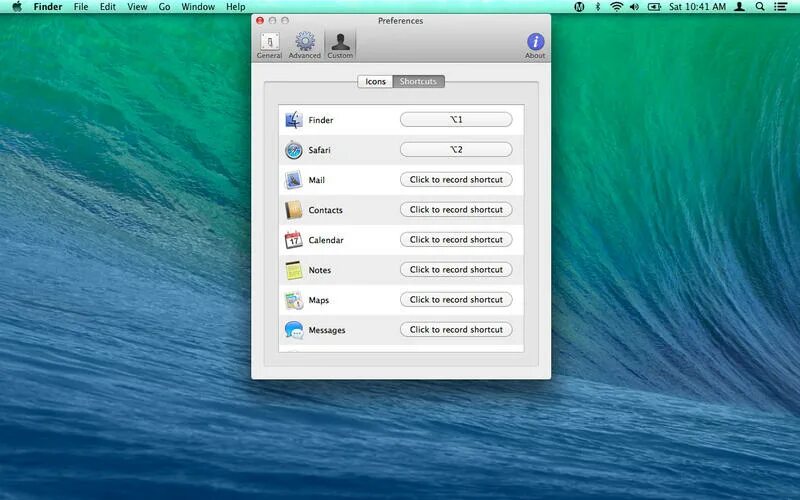Open the Finder application menu
Viewport: 800px width, 500px height.
point(48,7)
